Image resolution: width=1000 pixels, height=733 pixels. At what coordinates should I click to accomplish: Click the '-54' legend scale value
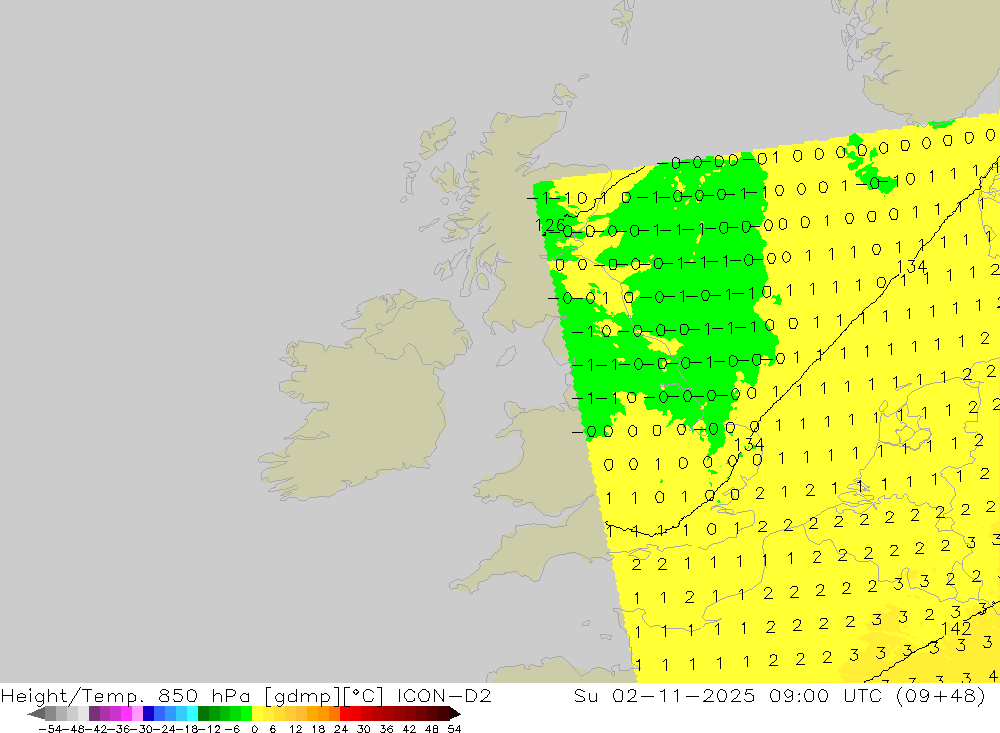pos(50,729)
